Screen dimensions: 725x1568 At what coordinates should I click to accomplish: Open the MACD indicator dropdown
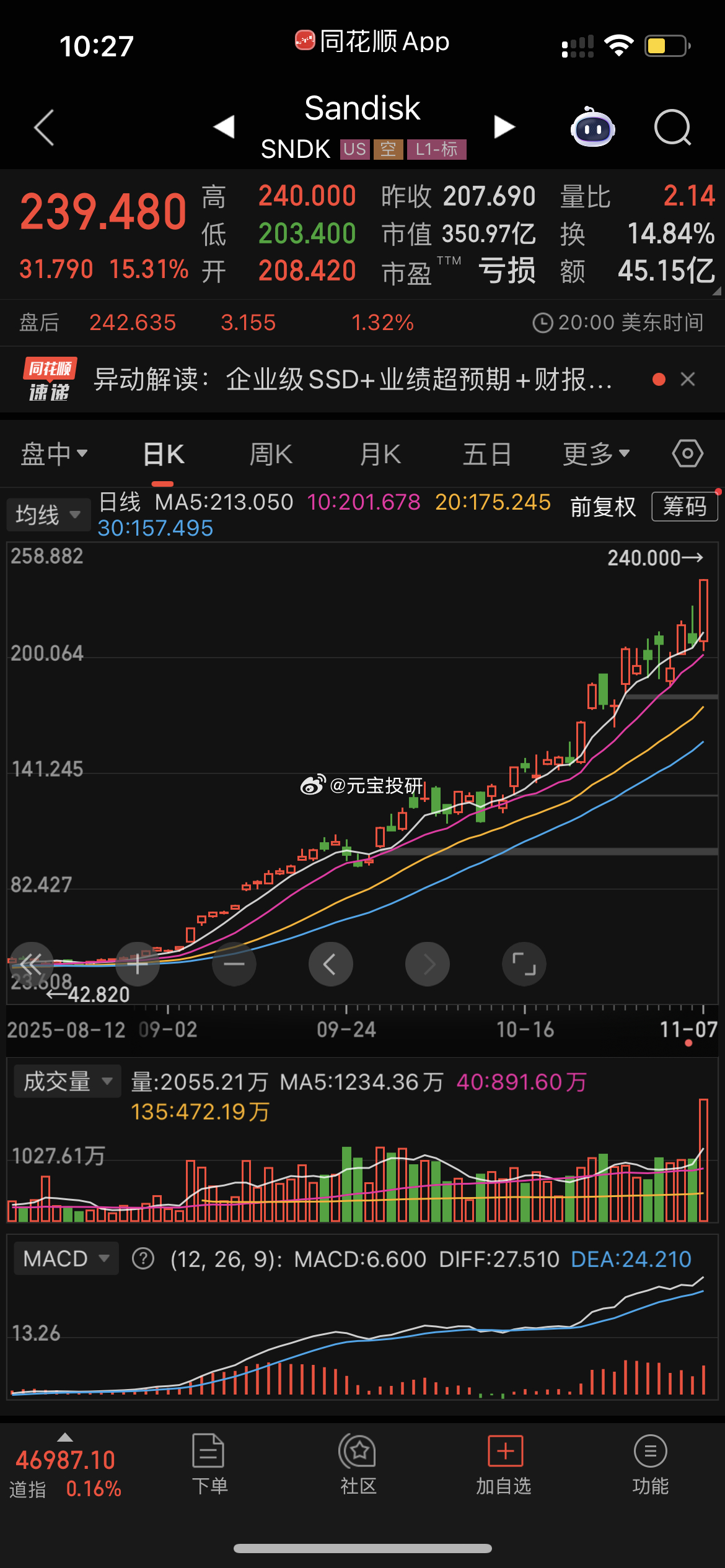pyautogui.click(x=66, y=1259)
